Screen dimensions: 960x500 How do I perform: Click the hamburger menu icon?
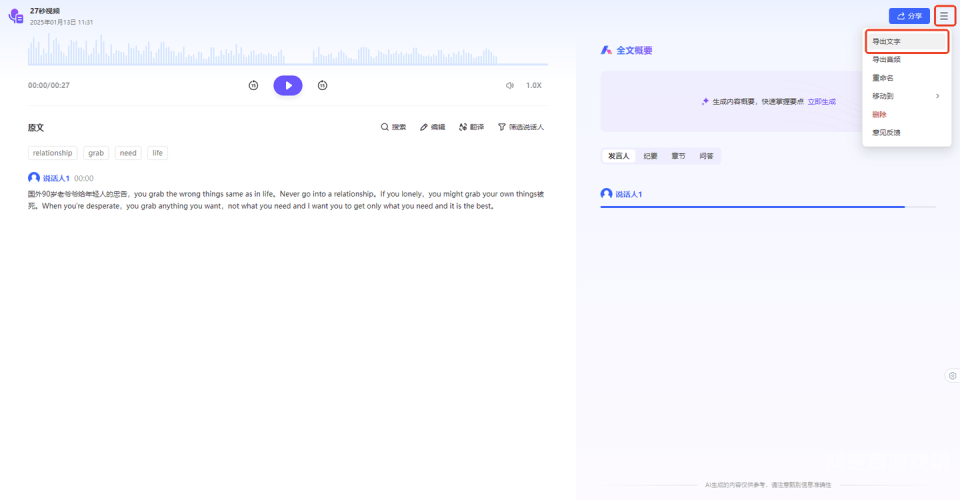[944, 16]
